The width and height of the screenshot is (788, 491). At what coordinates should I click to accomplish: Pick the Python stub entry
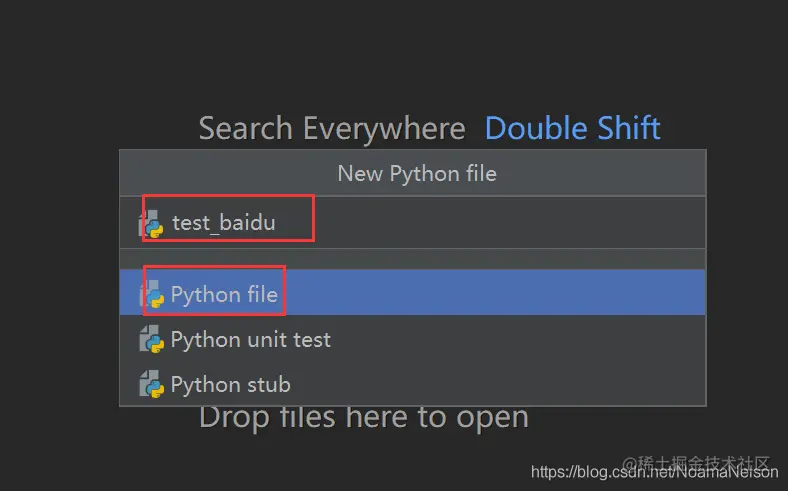point(230,384)
